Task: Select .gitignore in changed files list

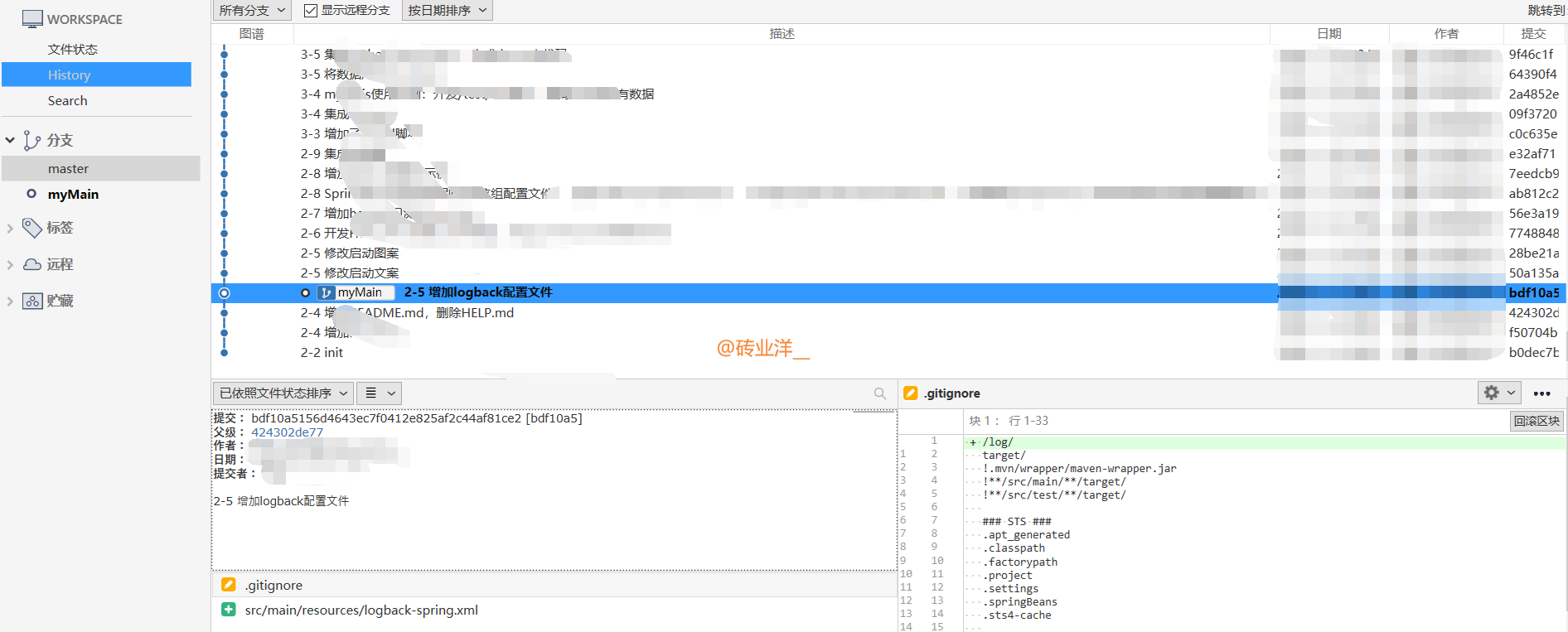Action: pos(554,585)
